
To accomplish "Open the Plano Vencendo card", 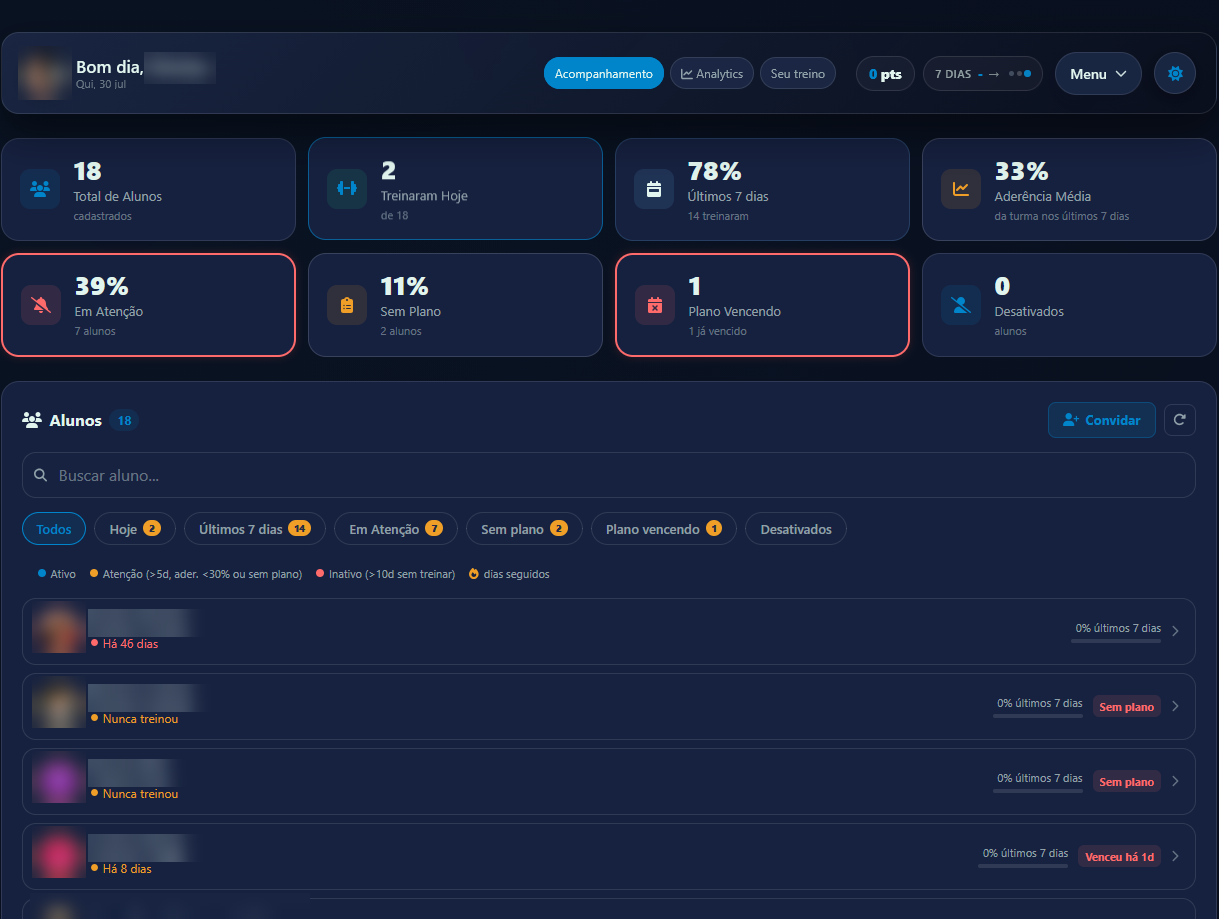I will (x=762, y=305).
